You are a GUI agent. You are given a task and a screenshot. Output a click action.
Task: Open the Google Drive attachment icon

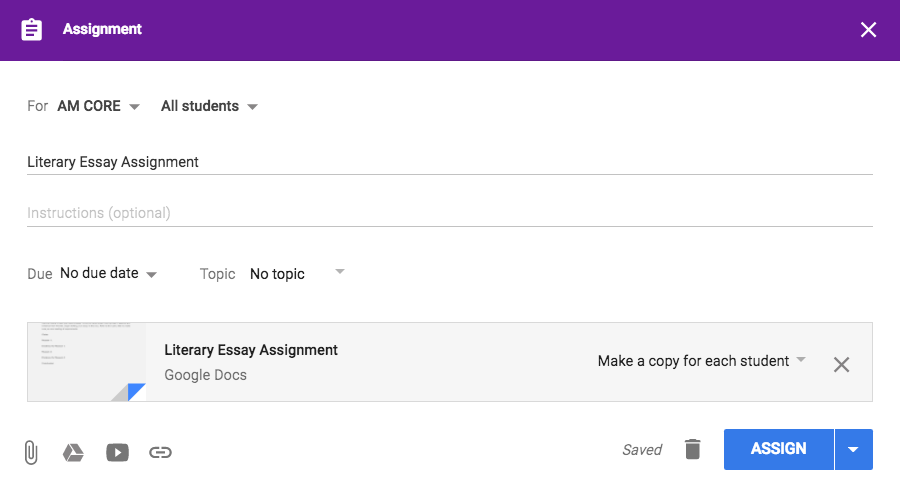pyautogui.click(x=73, y=452)
